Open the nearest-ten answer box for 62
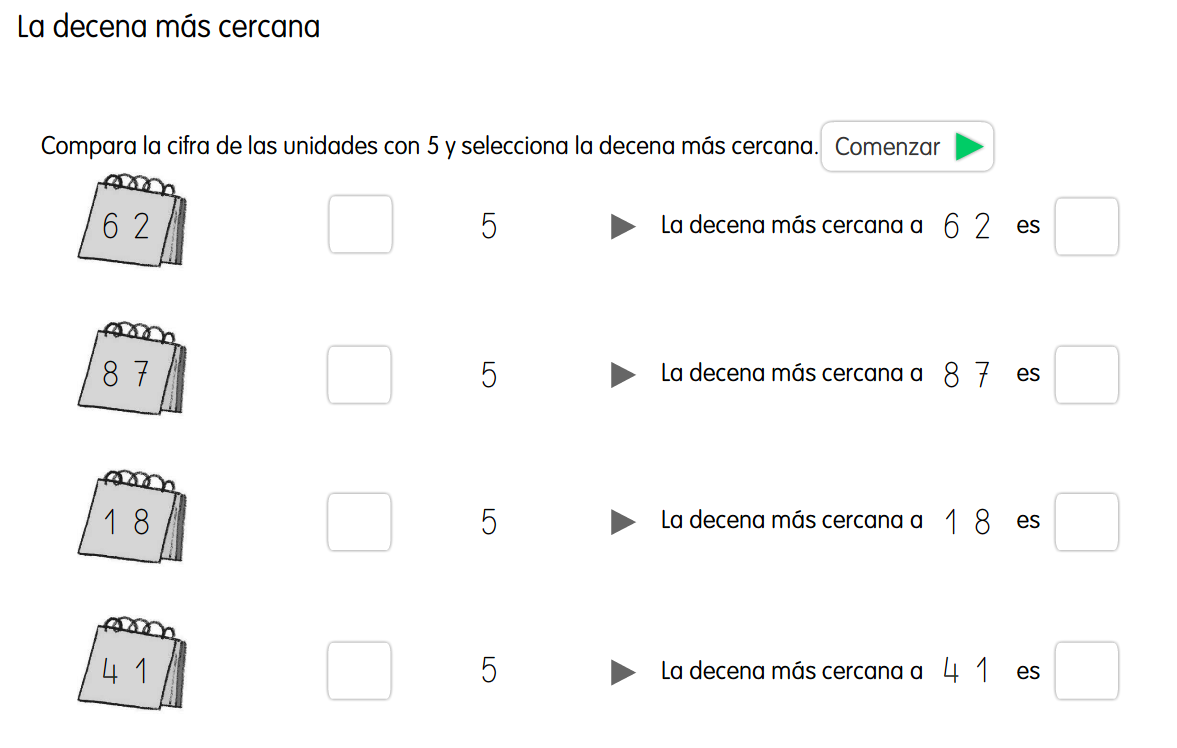This screenshot has width=1177, height=748. [1086, 226]
